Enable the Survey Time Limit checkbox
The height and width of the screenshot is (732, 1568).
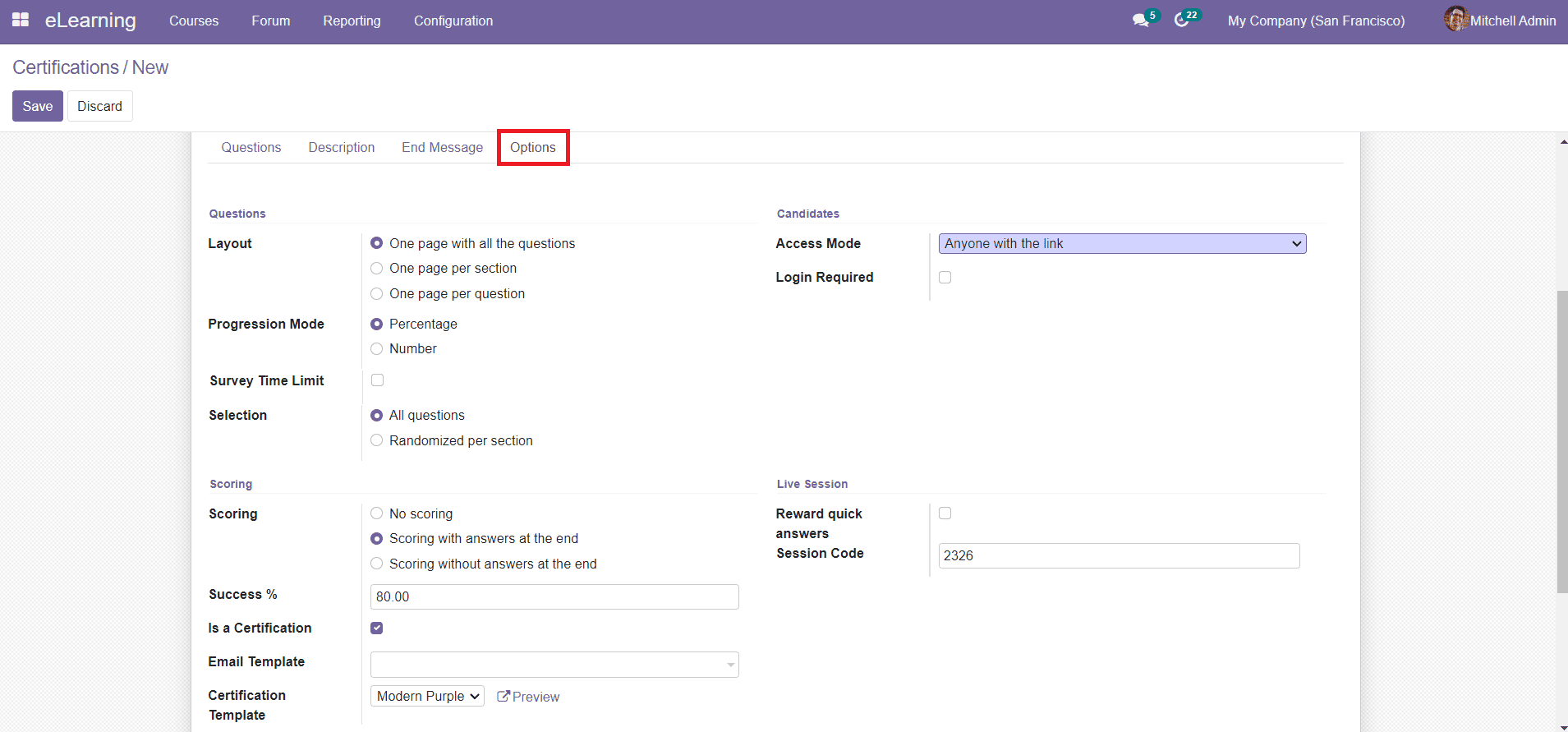pos(377,380)
